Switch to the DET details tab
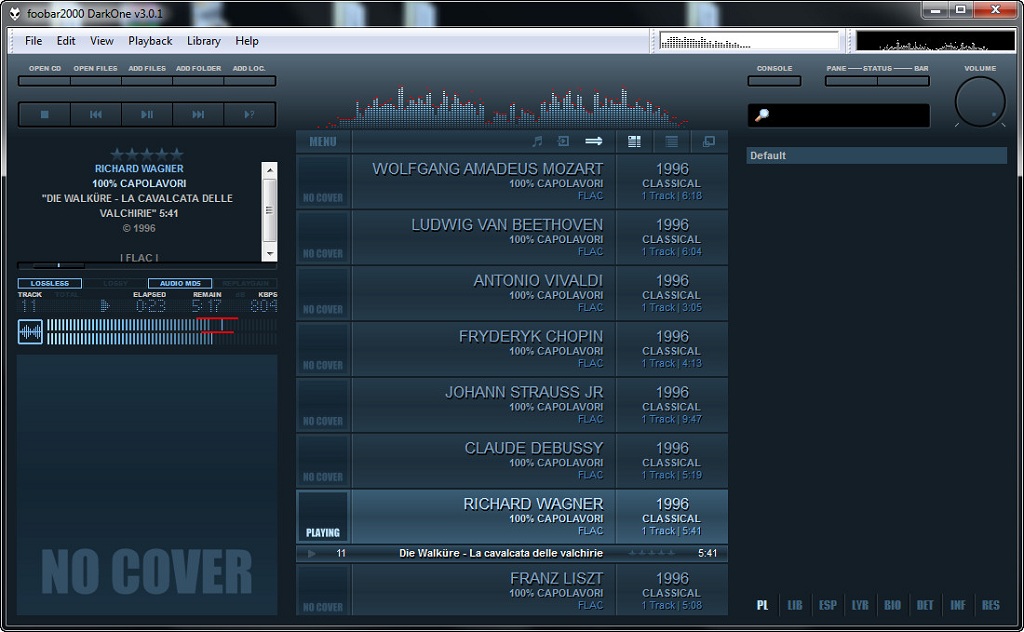This screenshot has height=632, width=1024. pyautogui.click(x=925, y=605)
